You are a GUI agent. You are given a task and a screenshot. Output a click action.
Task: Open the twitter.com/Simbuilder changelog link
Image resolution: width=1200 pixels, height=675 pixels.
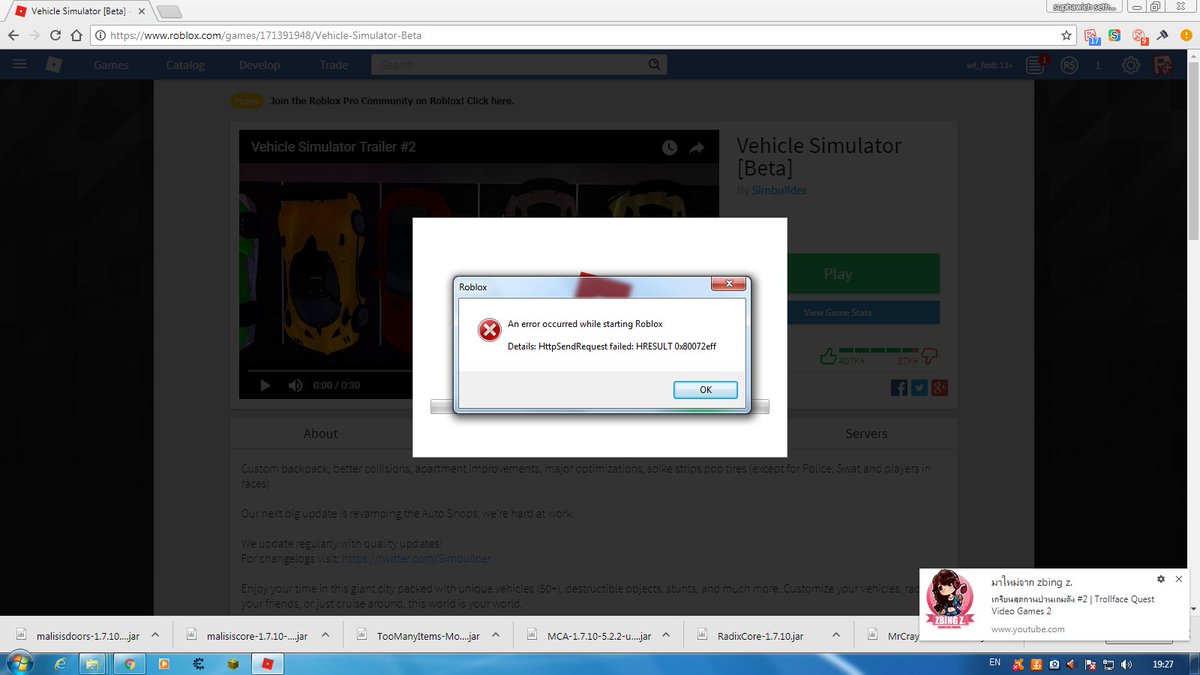point(416,558)
